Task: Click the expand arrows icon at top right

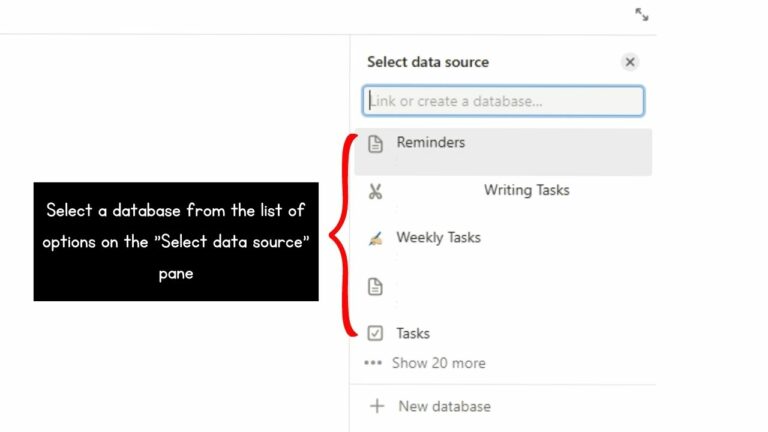Action: (x=642, y=14)
